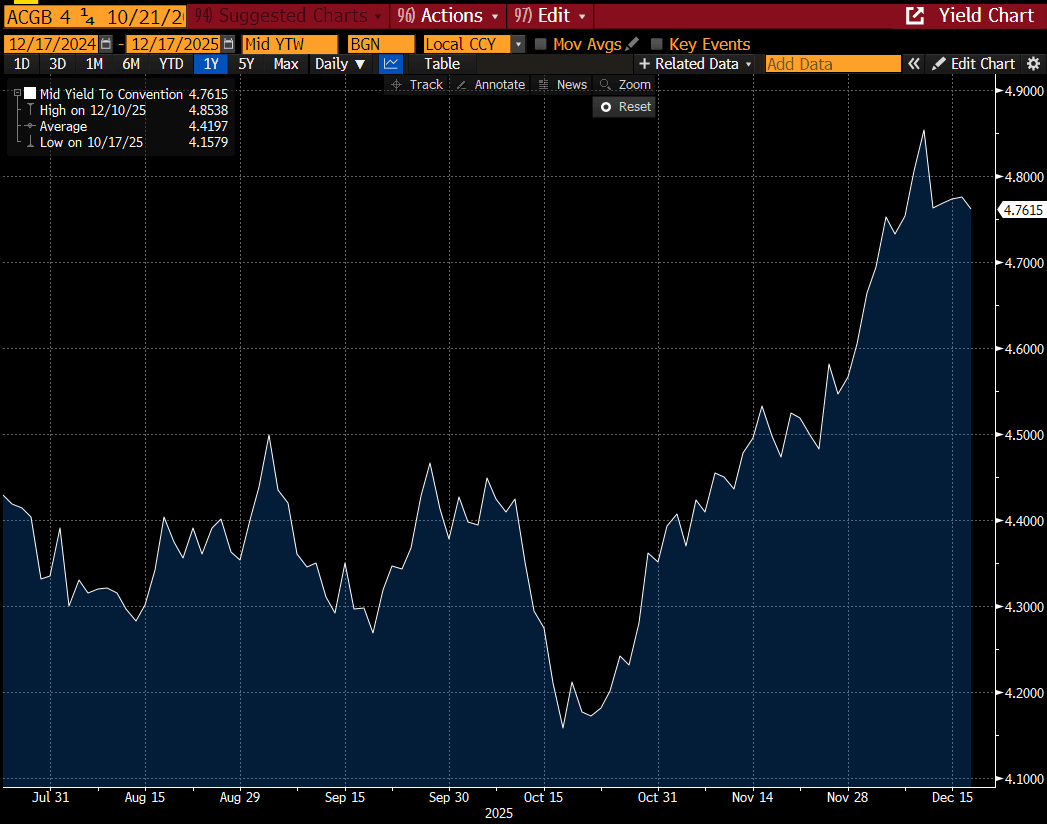Collapse the Mid Yield legend tree
The width and height of the screenshot is (1047, 824).
(17, 94)
